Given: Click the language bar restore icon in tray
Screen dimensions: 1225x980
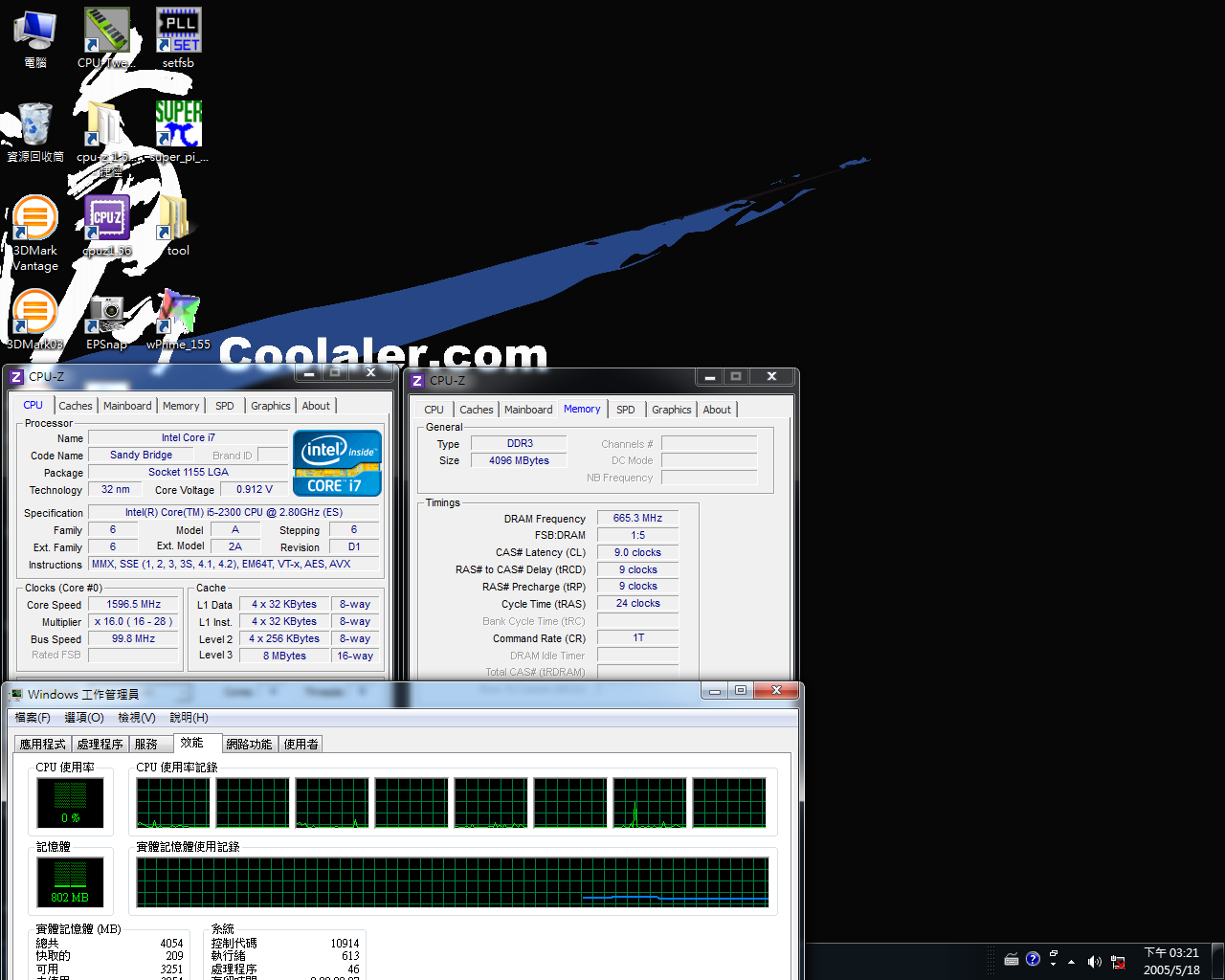Looking at the screenshot, I should [1054, 953].
